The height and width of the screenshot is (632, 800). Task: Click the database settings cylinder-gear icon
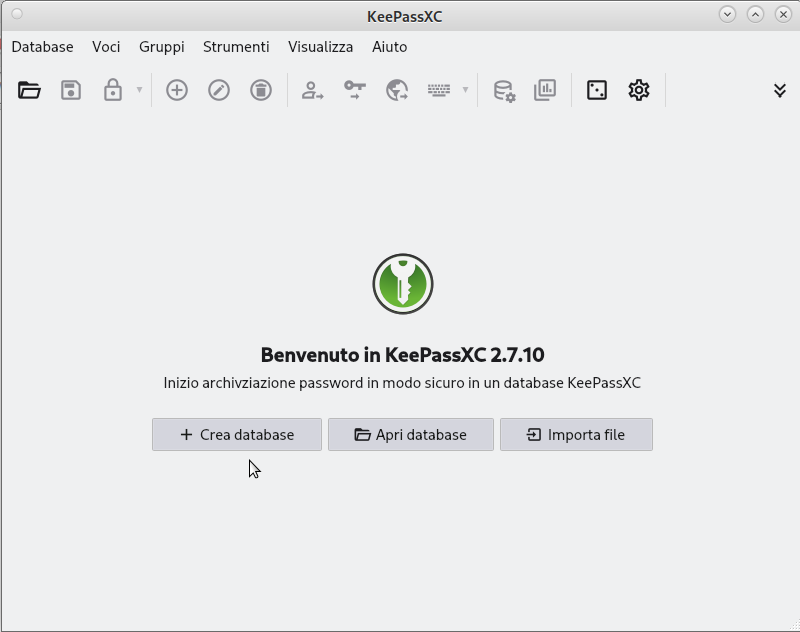click(x=504, y=91)
